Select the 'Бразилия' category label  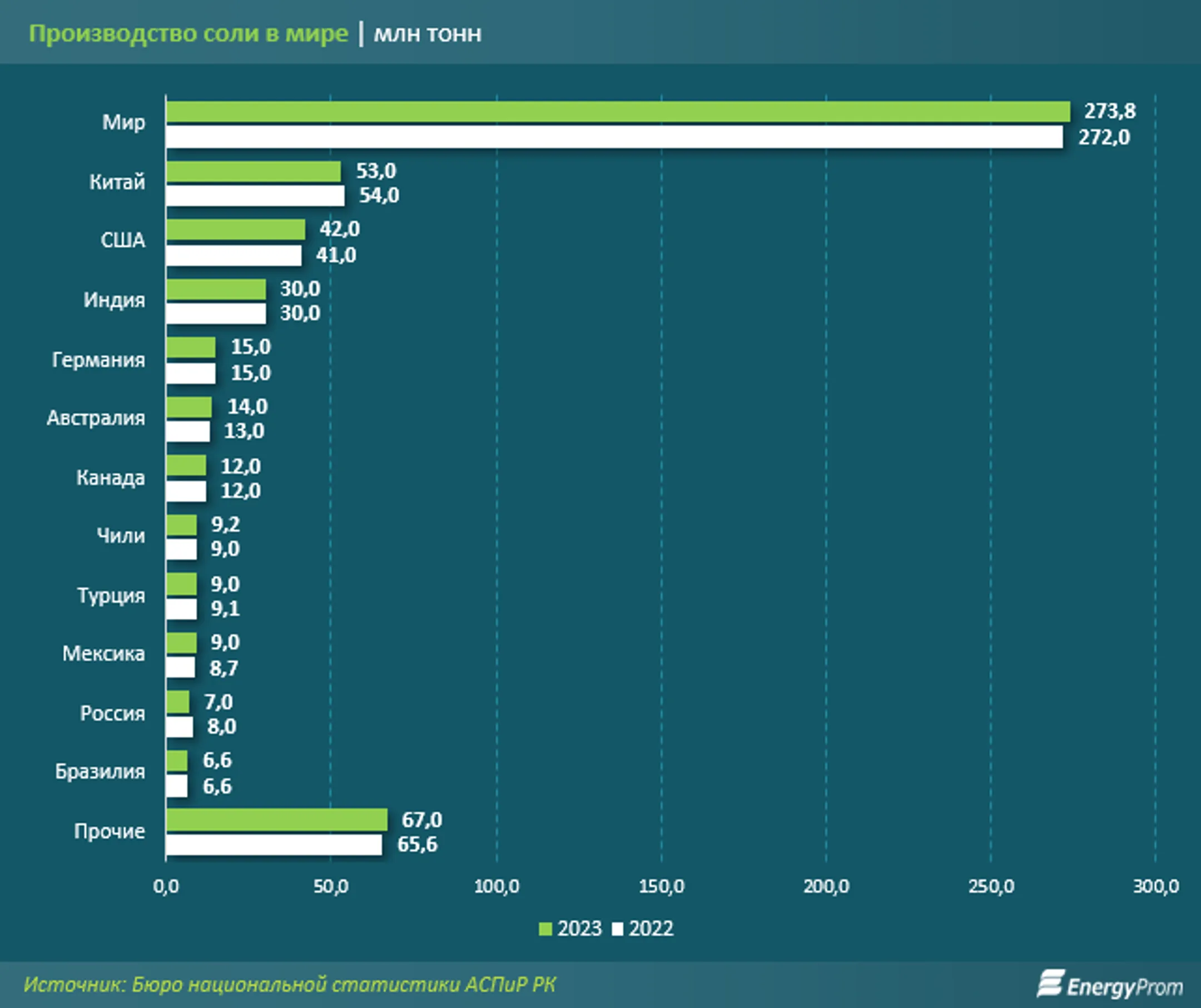(x=100, y=771)
